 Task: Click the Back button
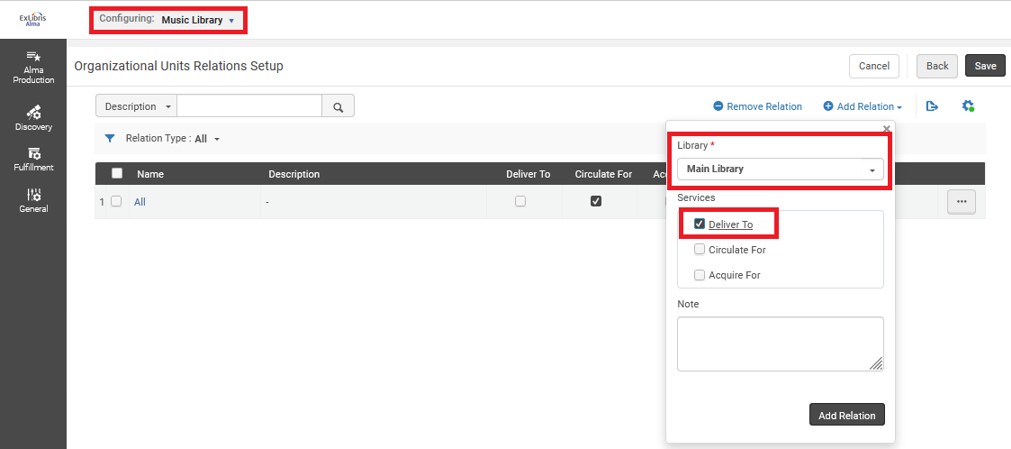point(937,66)
